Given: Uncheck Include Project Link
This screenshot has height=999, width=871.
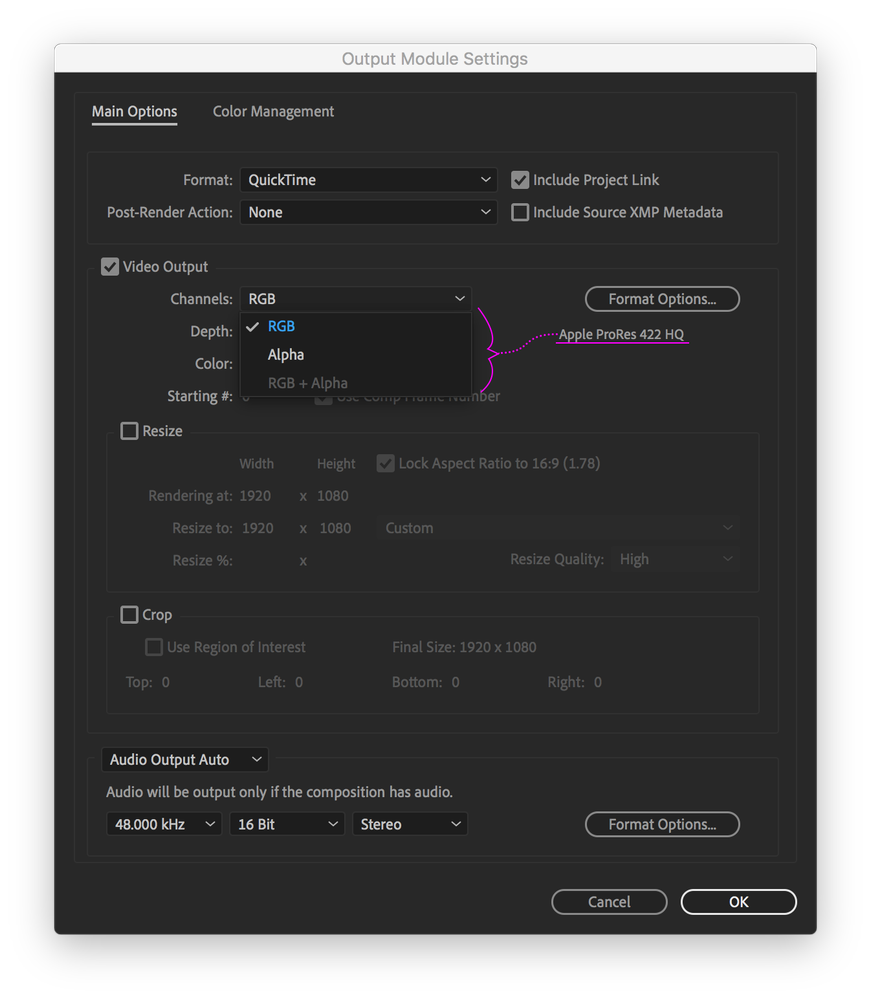Looking at the screenshot, I should [x=519, y=180].
